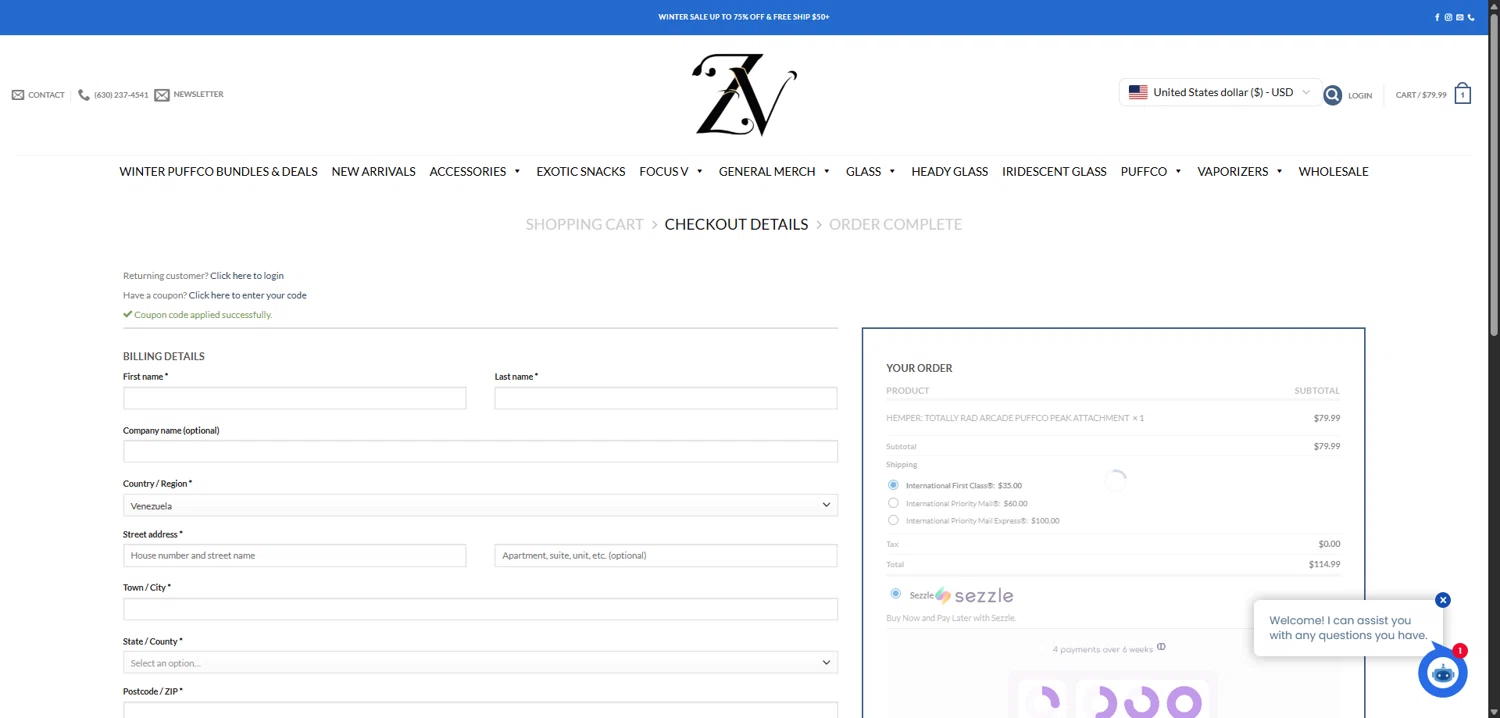This screenshot has width=1500, height=718.
Task: Expand the General Merch menu arrow
Action: coord(826,172)
